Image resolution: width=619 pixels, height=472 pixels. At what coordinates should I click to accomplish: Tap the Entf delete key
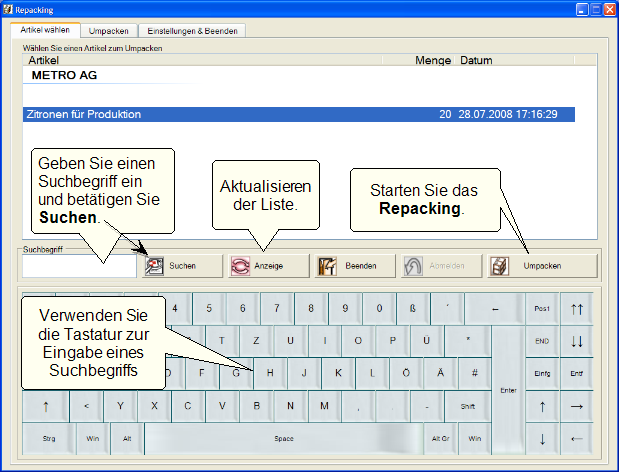point(576,373)
